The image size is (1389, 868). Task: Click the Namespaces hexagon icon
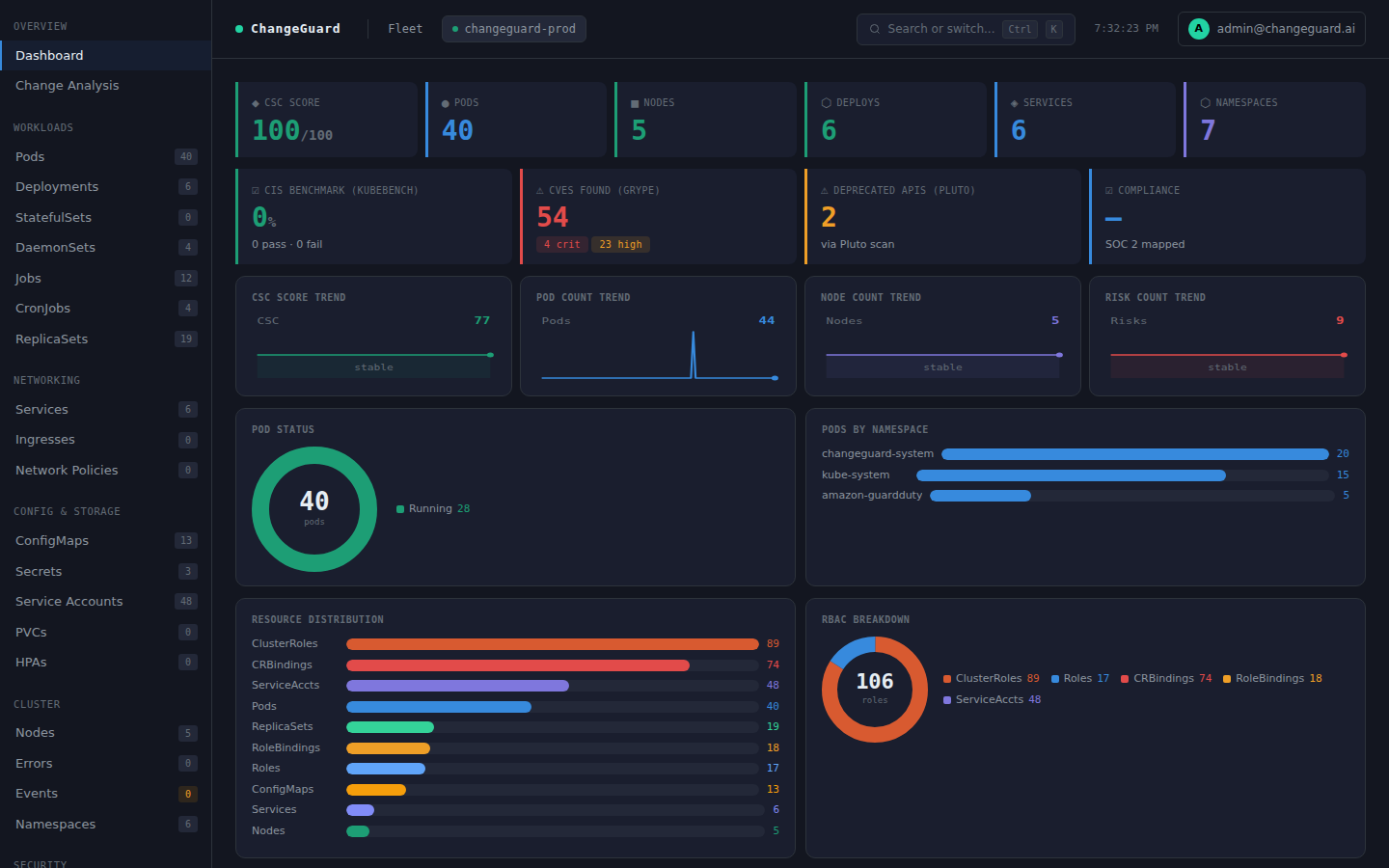pos(1205,103)
